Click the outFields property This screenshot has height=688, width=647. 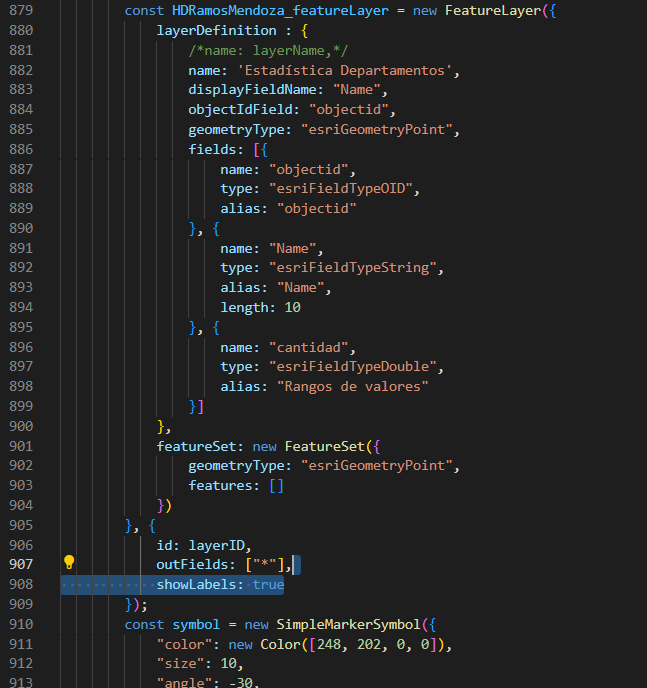(x=192, y=564)
